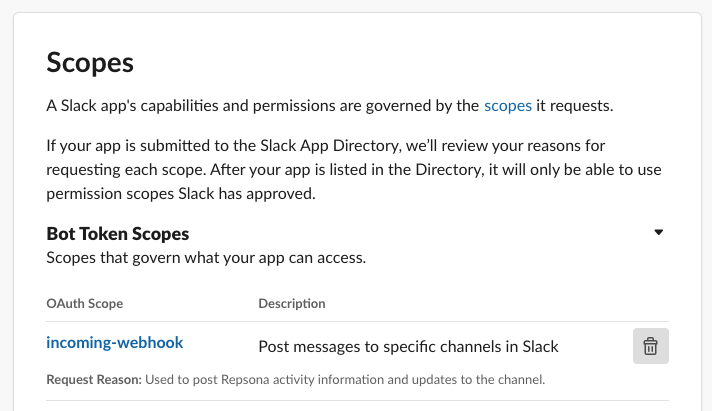Image resolution: width=712 pixels, height=411 pixels.
Task: Click the Scopes page heading
Action: click(90, 62)
